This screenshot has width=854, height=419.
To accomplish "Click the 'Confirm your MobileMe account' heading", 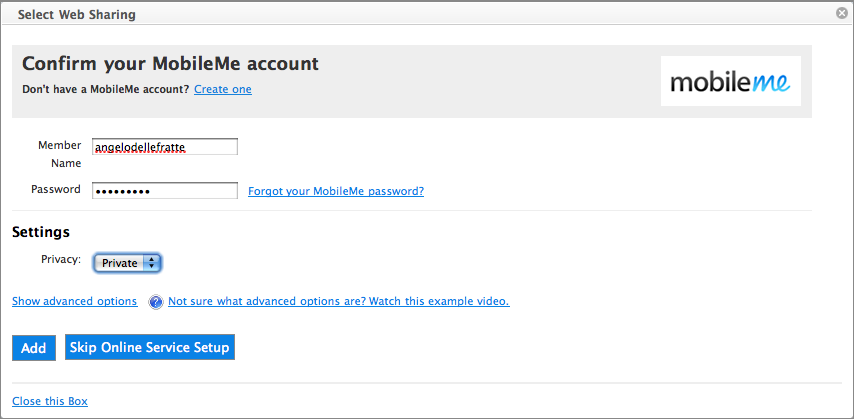I will click(170, 64).
